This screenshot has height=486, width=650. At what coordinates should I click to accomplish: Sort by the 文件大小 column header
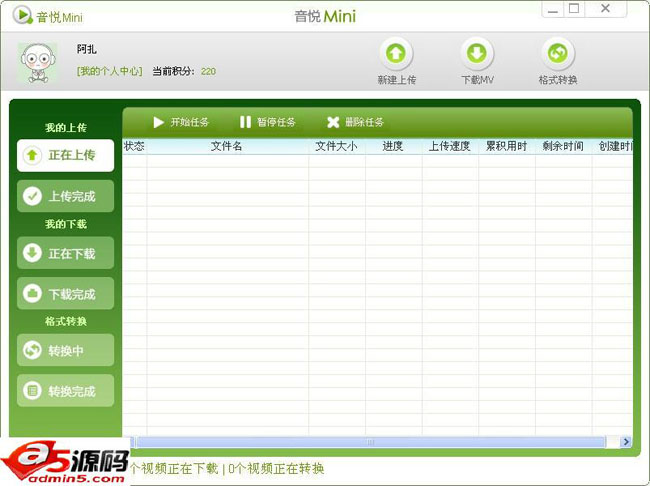(x=336, y=146)
